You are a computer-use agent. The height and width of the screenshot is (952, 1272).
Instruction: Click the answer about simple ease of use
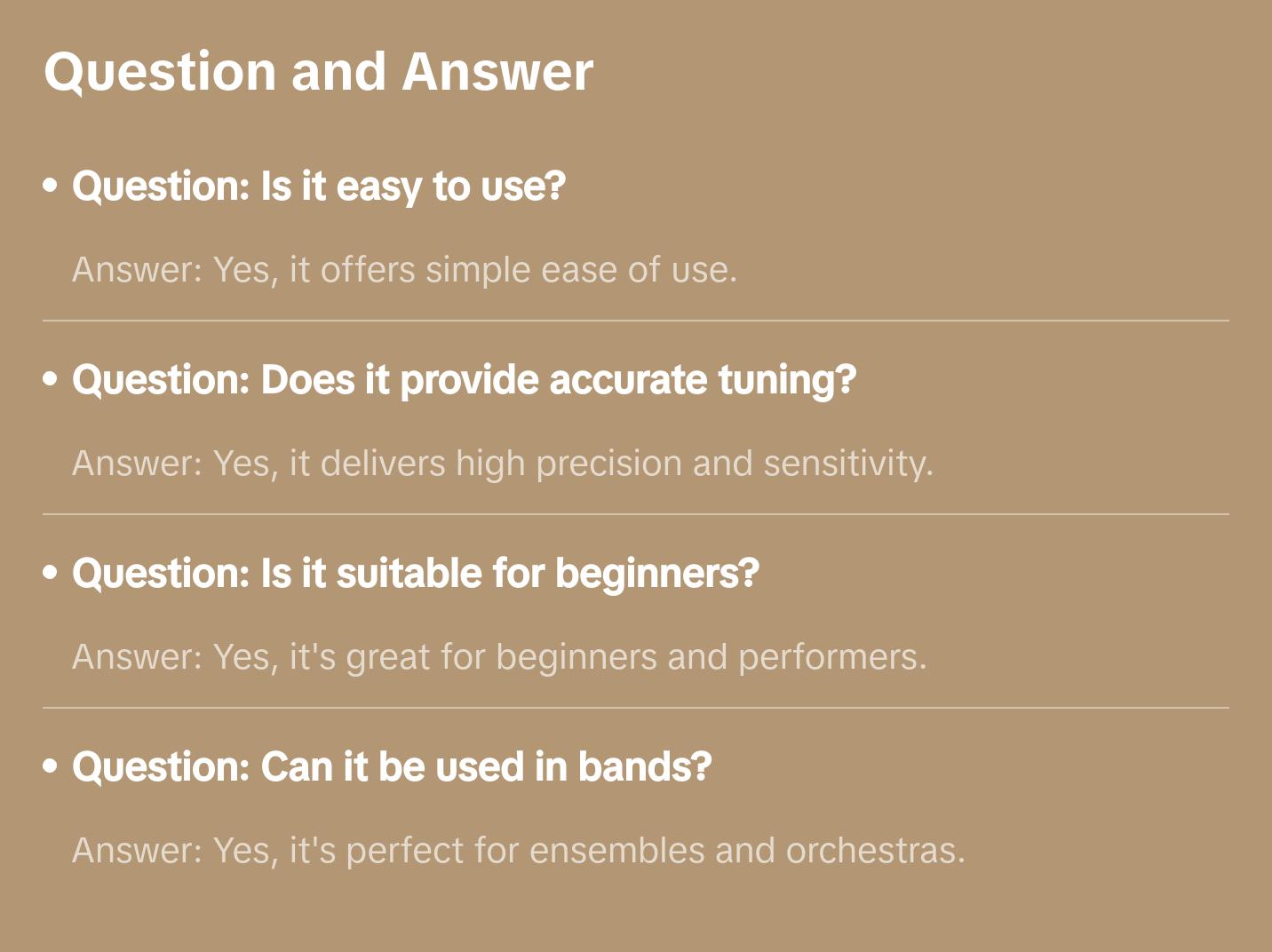pos(404,270)
